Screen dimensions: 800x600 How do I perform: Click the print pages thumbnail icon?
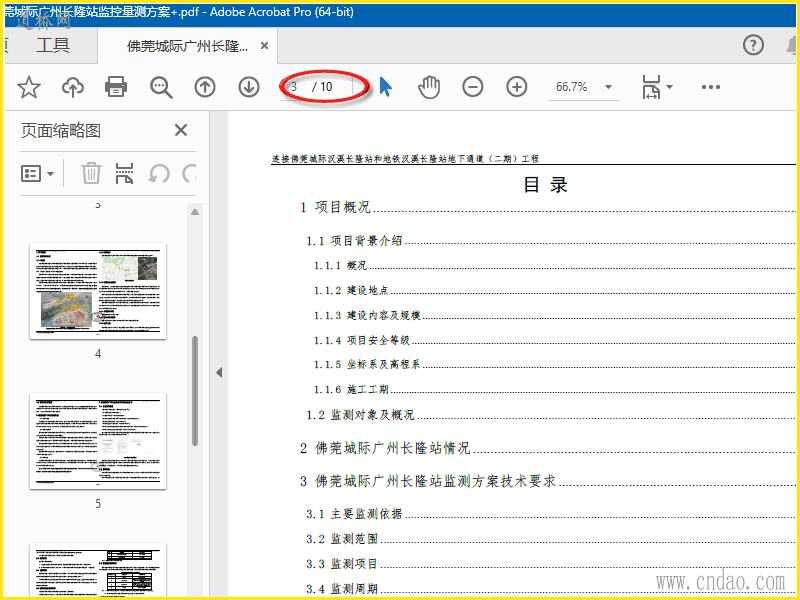coord(124,173)
